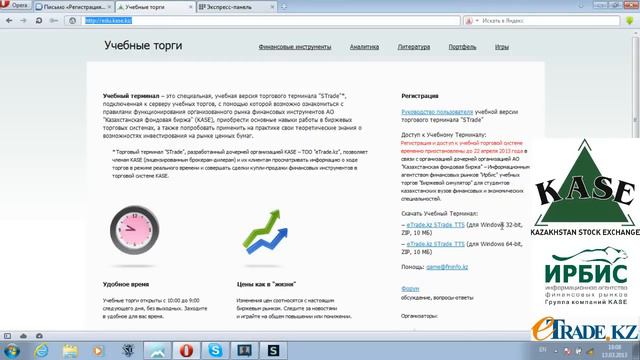Switch to the «Письмо «Регистрация...» tab
This screenshot has width=640, height=360.
pos(73,7)
